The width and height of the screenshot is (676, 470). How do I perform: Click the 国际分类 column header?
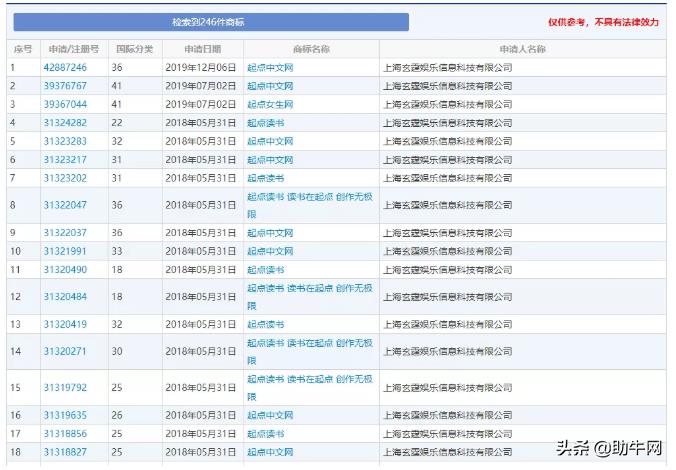pos(135,49)
